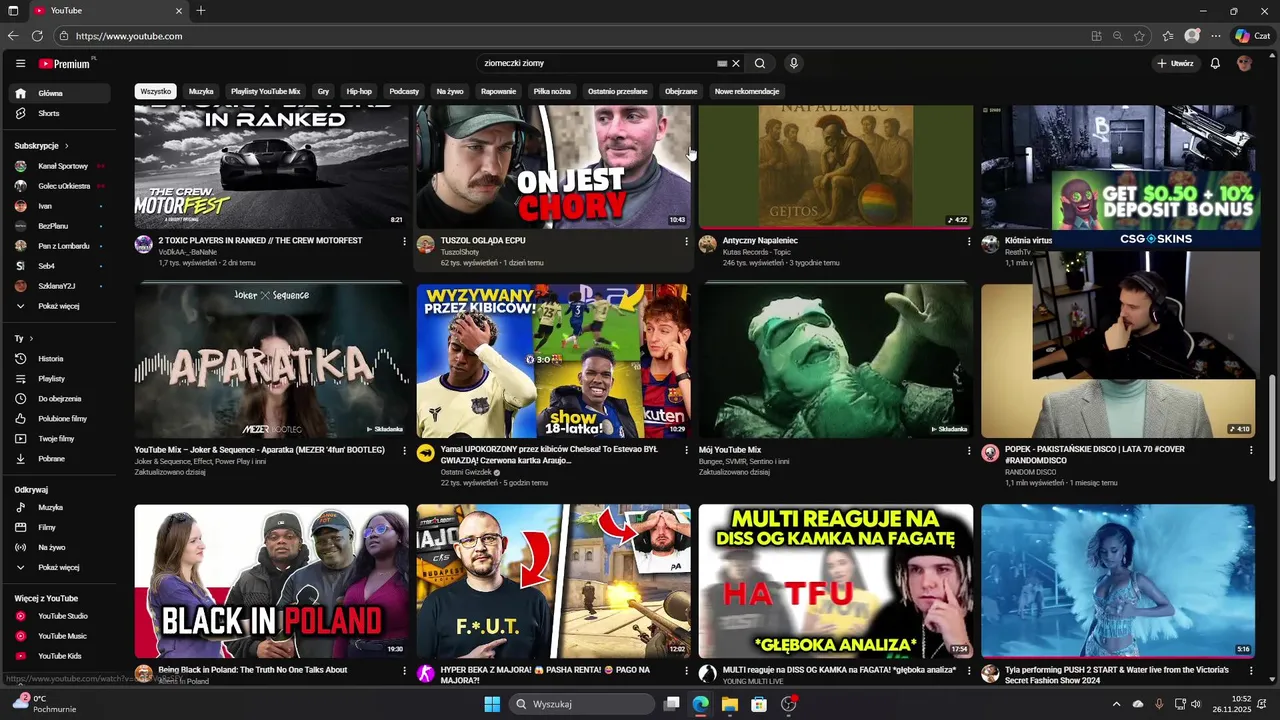Play the BLACK IN POLAND video thumbnail

(271, 581)
